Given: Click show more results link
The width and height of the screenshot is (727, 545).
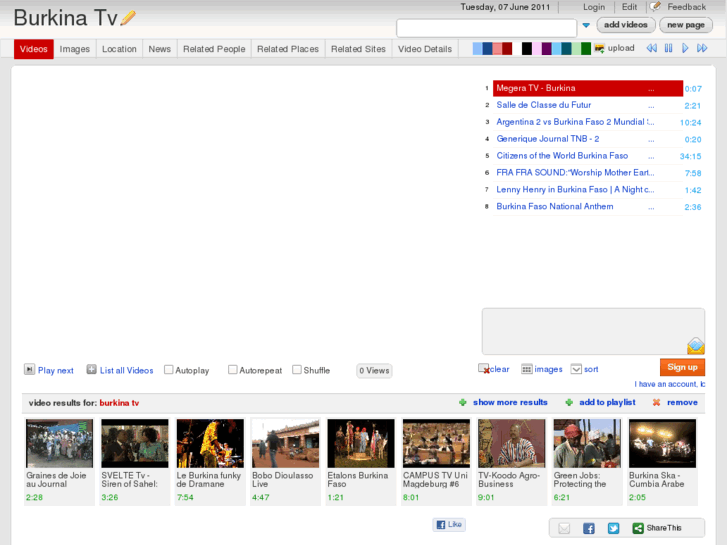Looking at the screenshot, I should (510, 403).
